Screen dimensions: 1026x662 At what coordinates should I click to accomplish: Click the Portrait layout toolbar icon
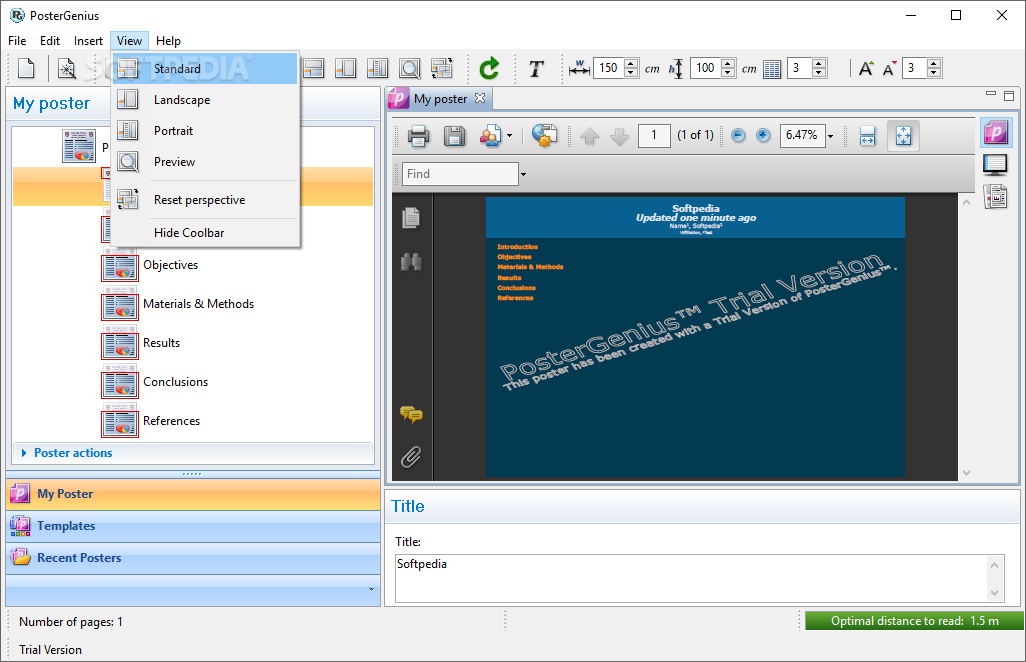tap(378, 68)
